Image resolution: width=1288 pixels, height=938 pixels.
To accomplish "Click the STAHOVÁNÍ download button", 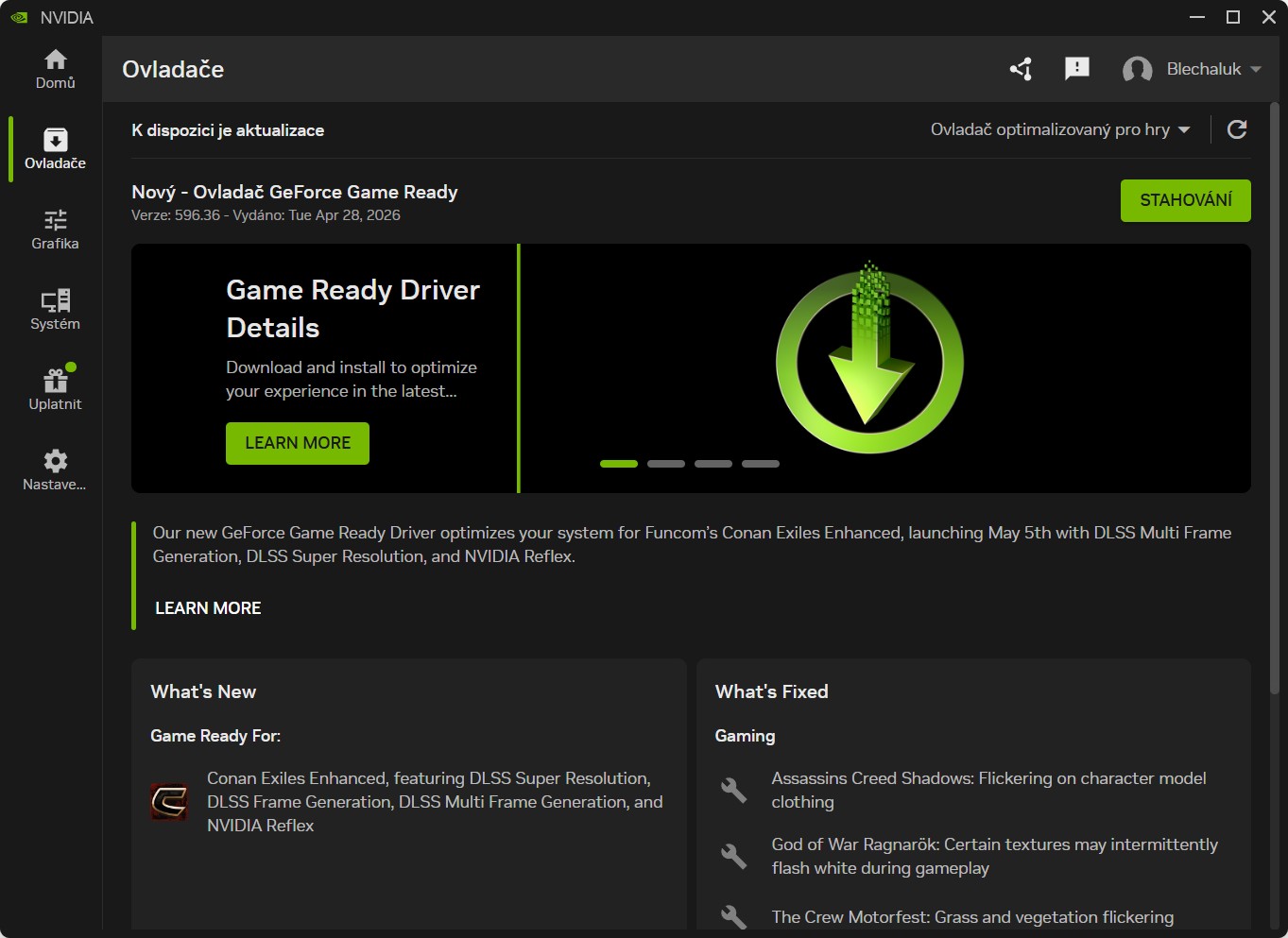I will (1186, 200).
